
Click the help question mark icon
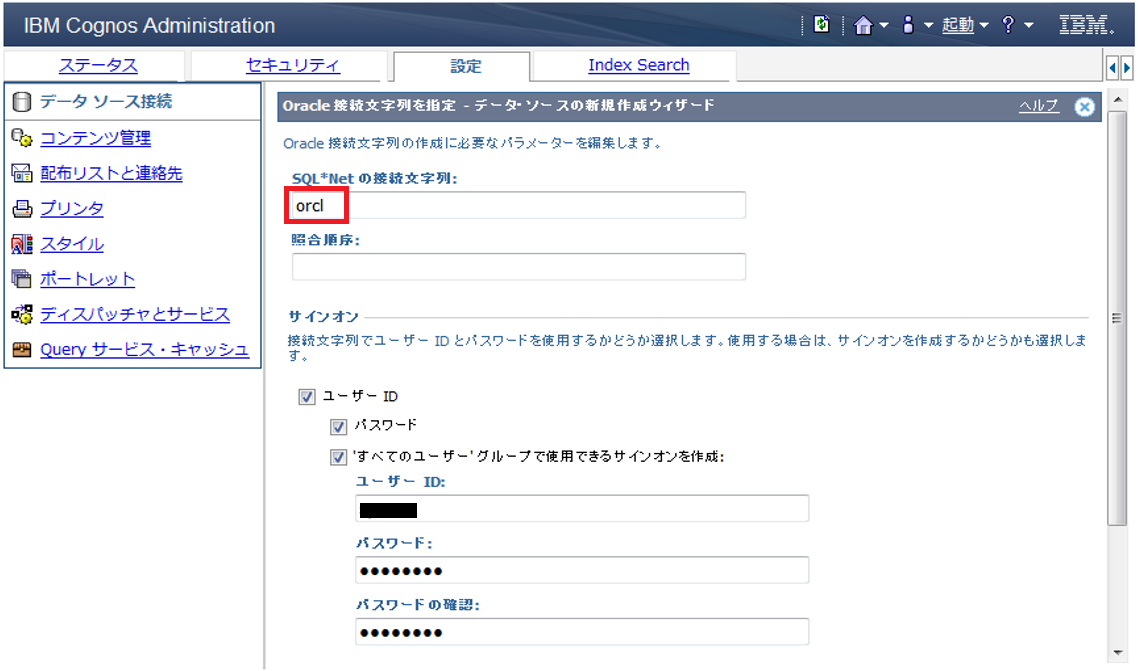[1008, 25]
